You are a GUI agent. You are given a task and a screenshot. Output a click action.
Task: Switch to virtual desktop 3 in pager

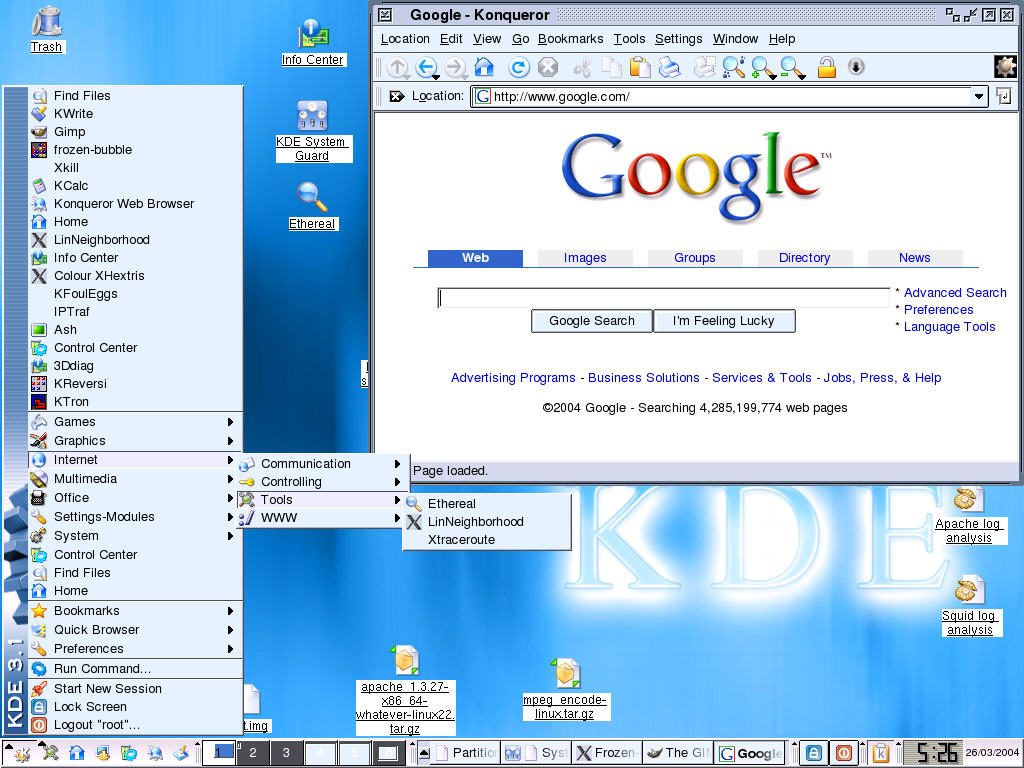(x=286, y=753)
